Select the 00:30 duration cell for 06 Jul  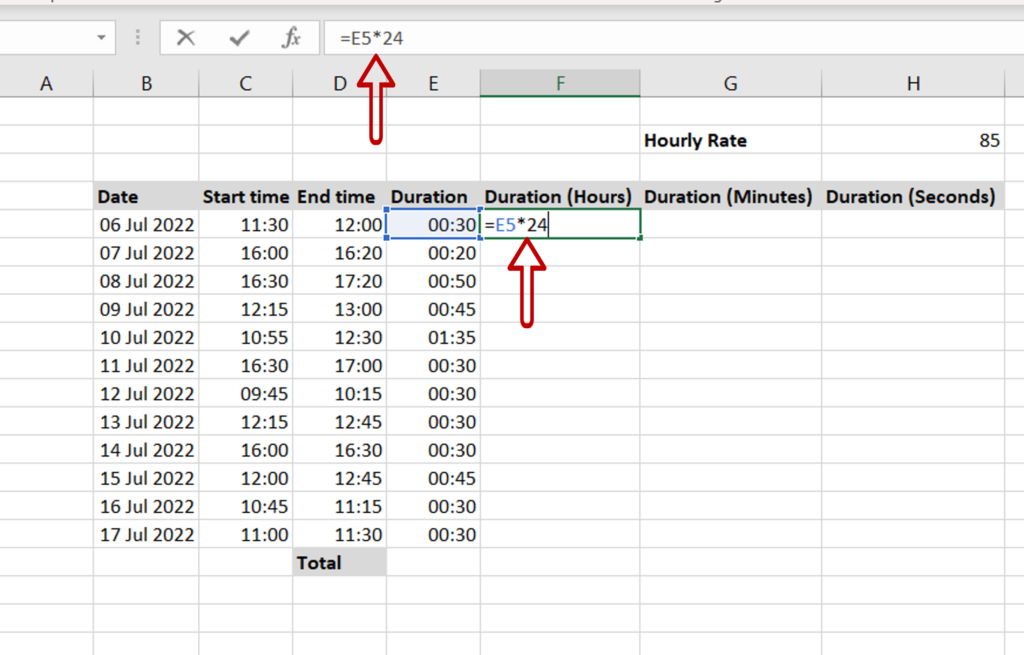click(x=433, y=225)
